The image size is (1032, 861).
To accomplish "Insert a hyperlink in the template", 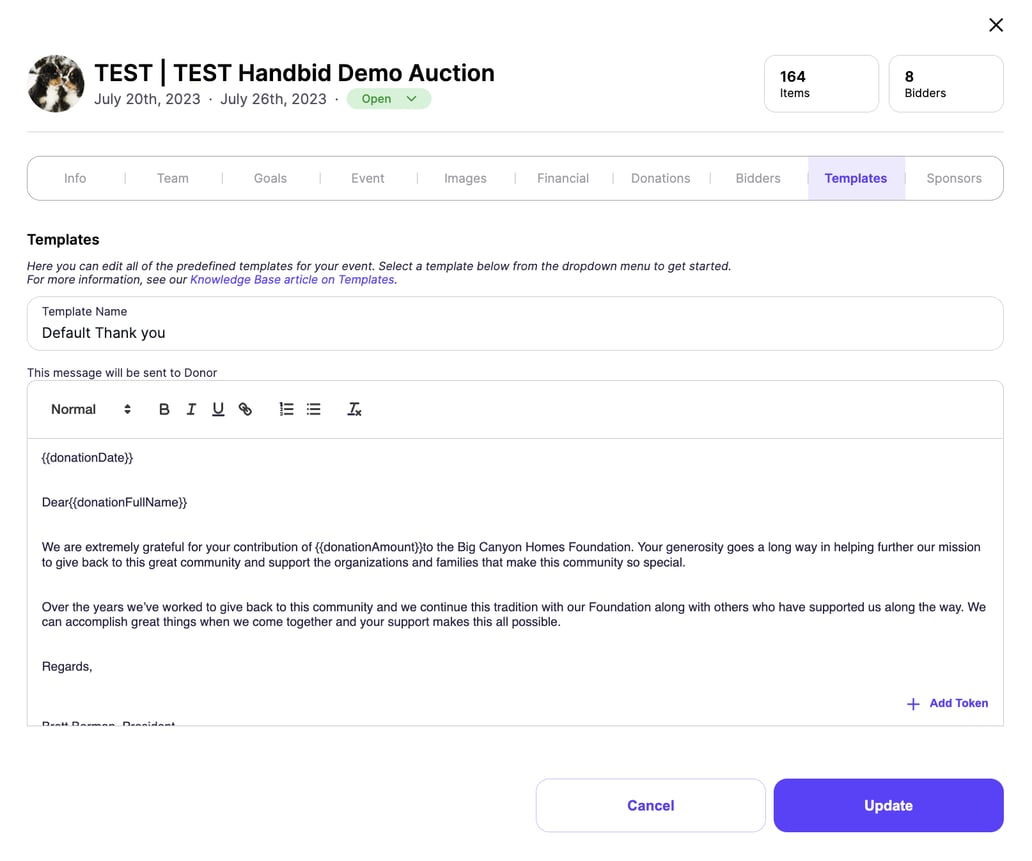I will [x=245, y=409].
